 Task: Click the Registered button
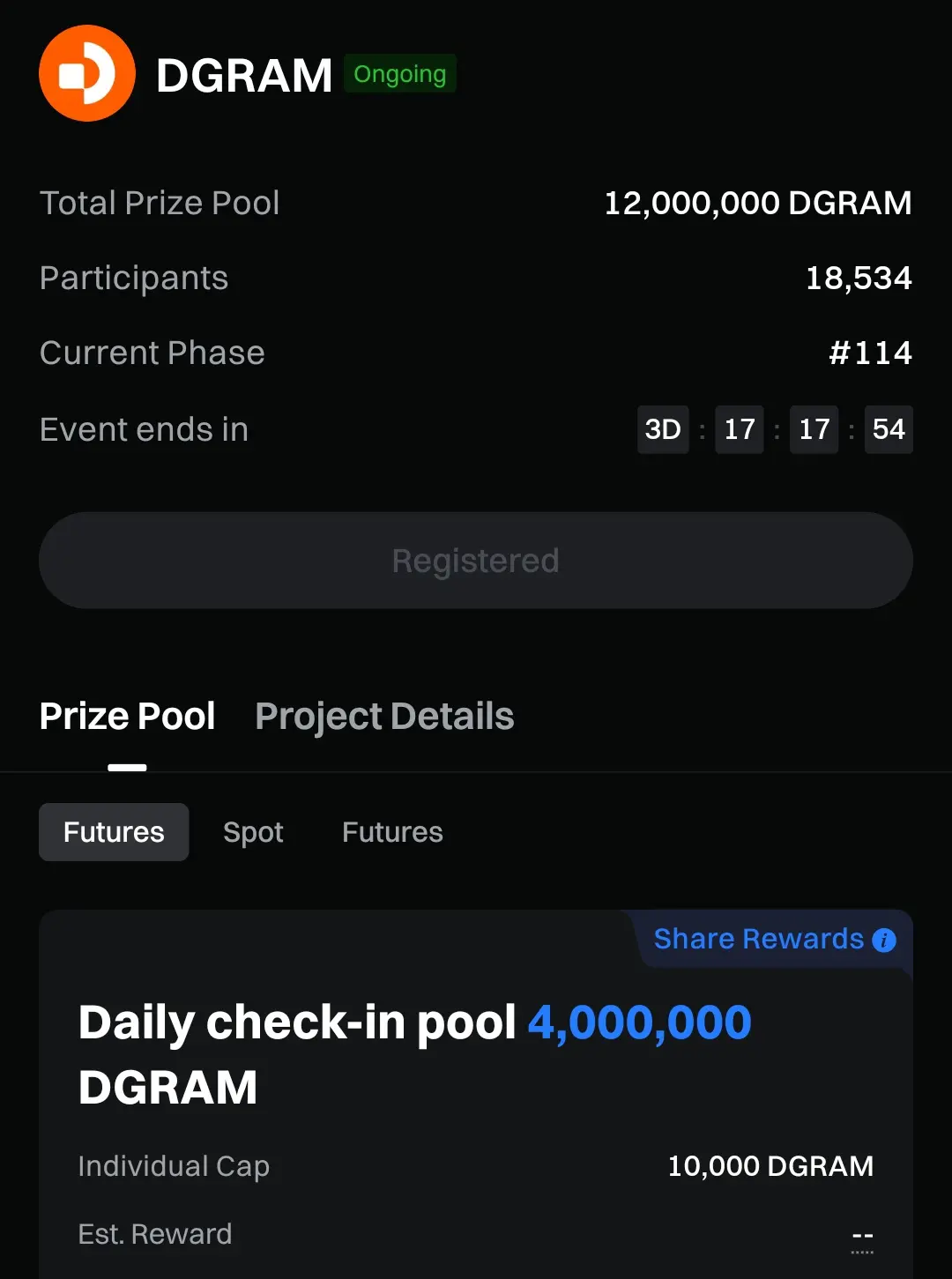click(x=476, y=561)
